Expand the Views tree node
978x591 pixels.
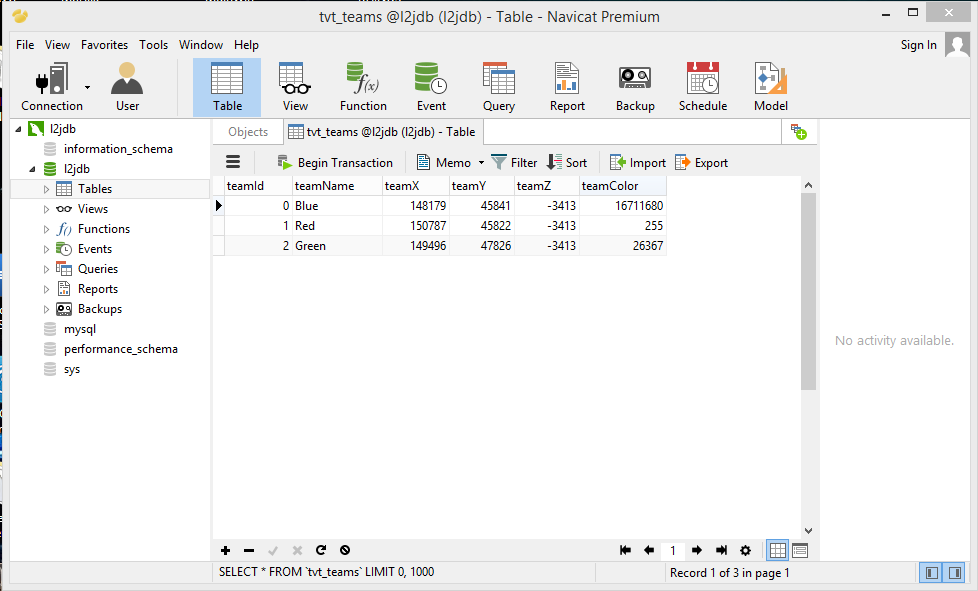click(x=46, y=209)
